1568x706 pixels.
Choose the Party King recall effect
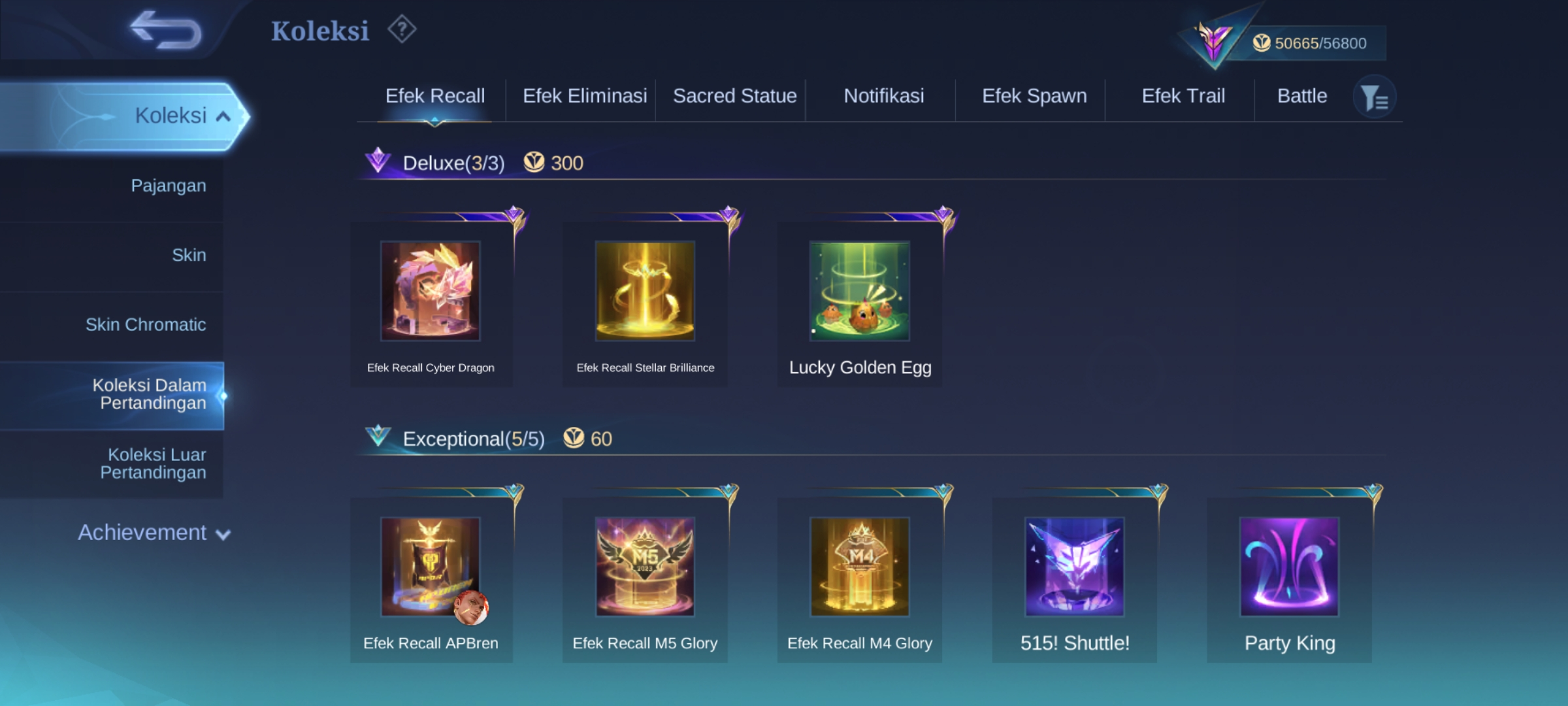(x=1290, y=580)
